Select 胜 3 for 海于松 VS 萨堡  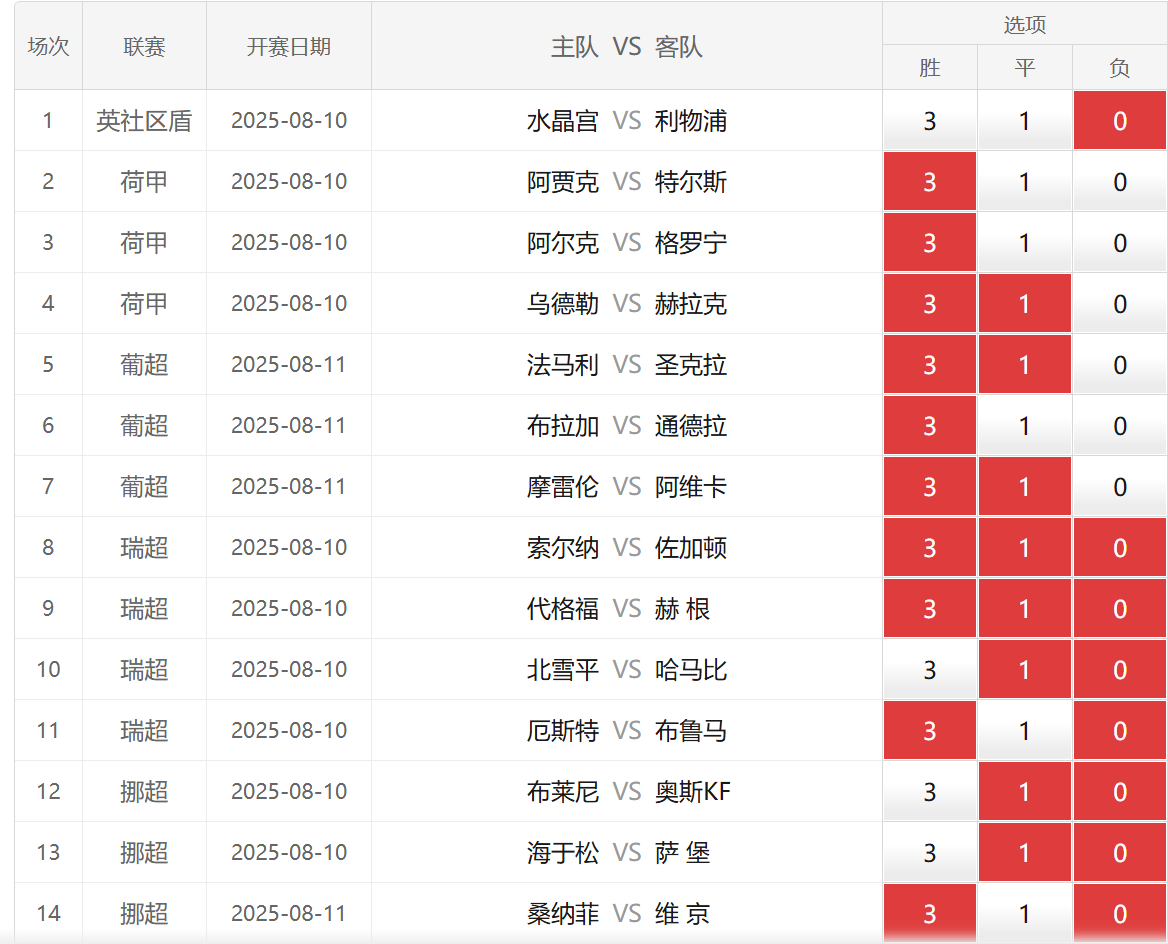[x=930, y=853]
